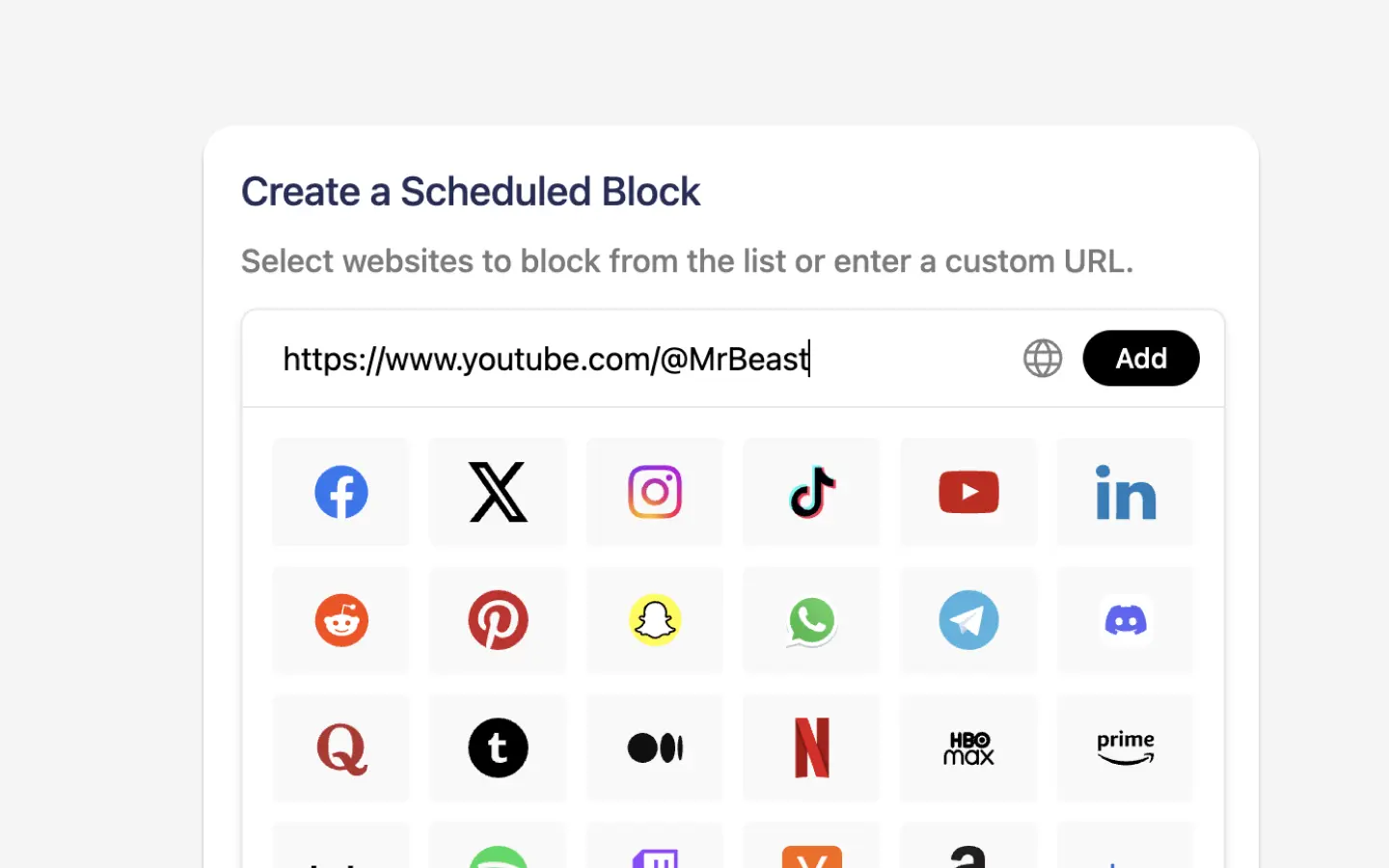Pick the Pinterest site tile
The height and width of the screenshot is (868, 1389).
pyautogui.click(x=498, y=620)
